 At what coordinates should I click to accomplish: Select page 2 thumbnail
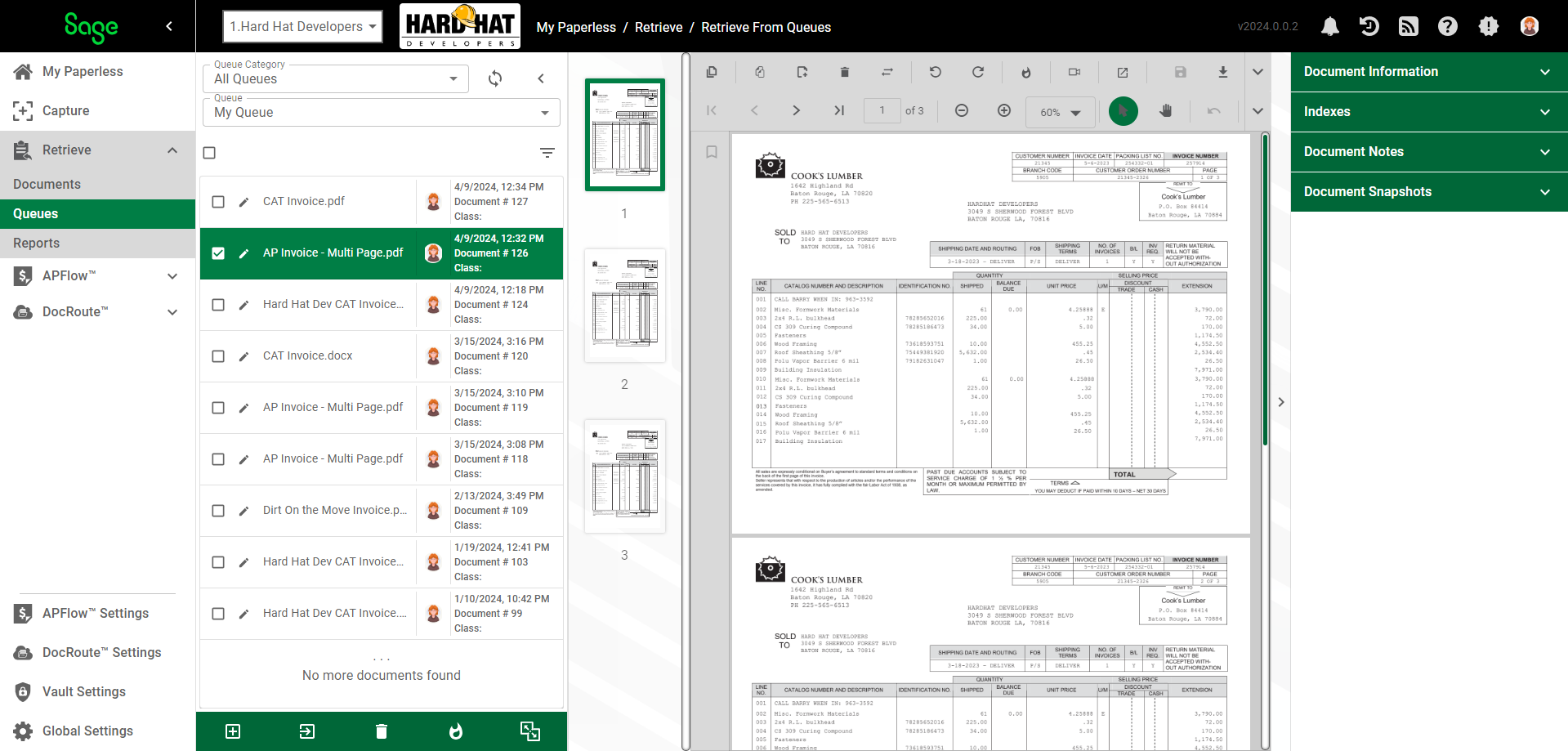[625, 306]
